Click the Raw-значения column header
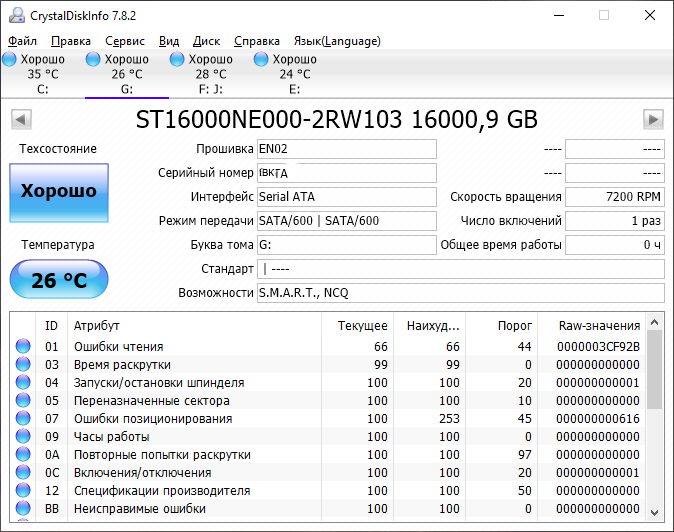 click(592, 326)
